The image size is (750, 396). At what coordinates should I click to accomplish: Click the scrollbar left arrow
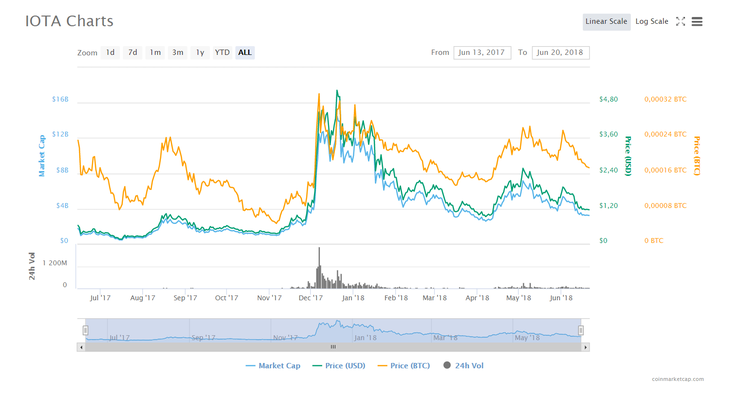[81, 347]
